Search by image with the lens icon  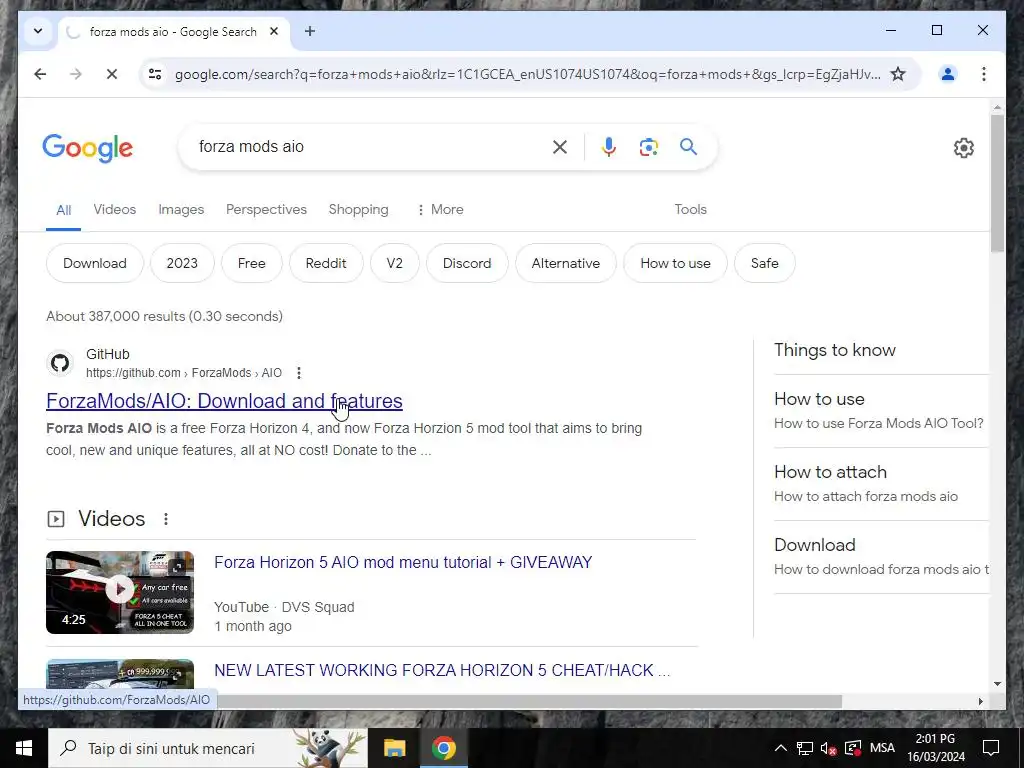(x=648, y=147)
